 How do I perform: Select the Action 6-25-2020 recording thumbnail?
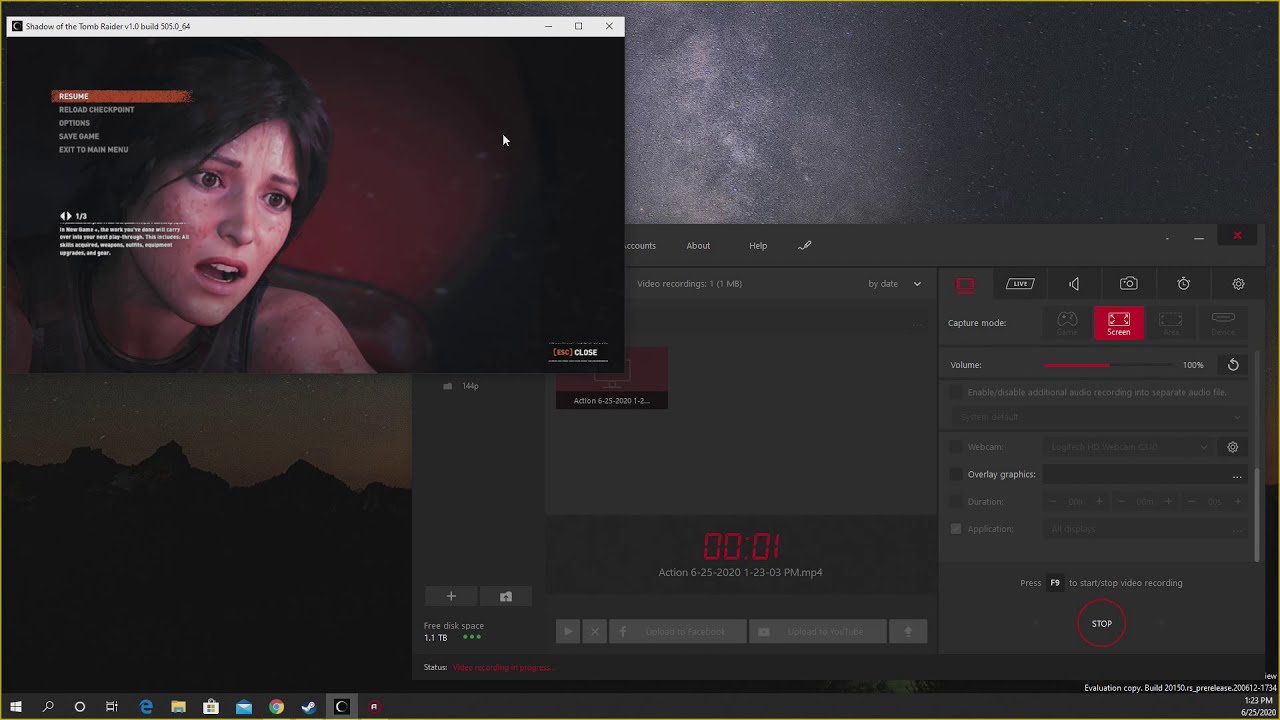(612, 378)
